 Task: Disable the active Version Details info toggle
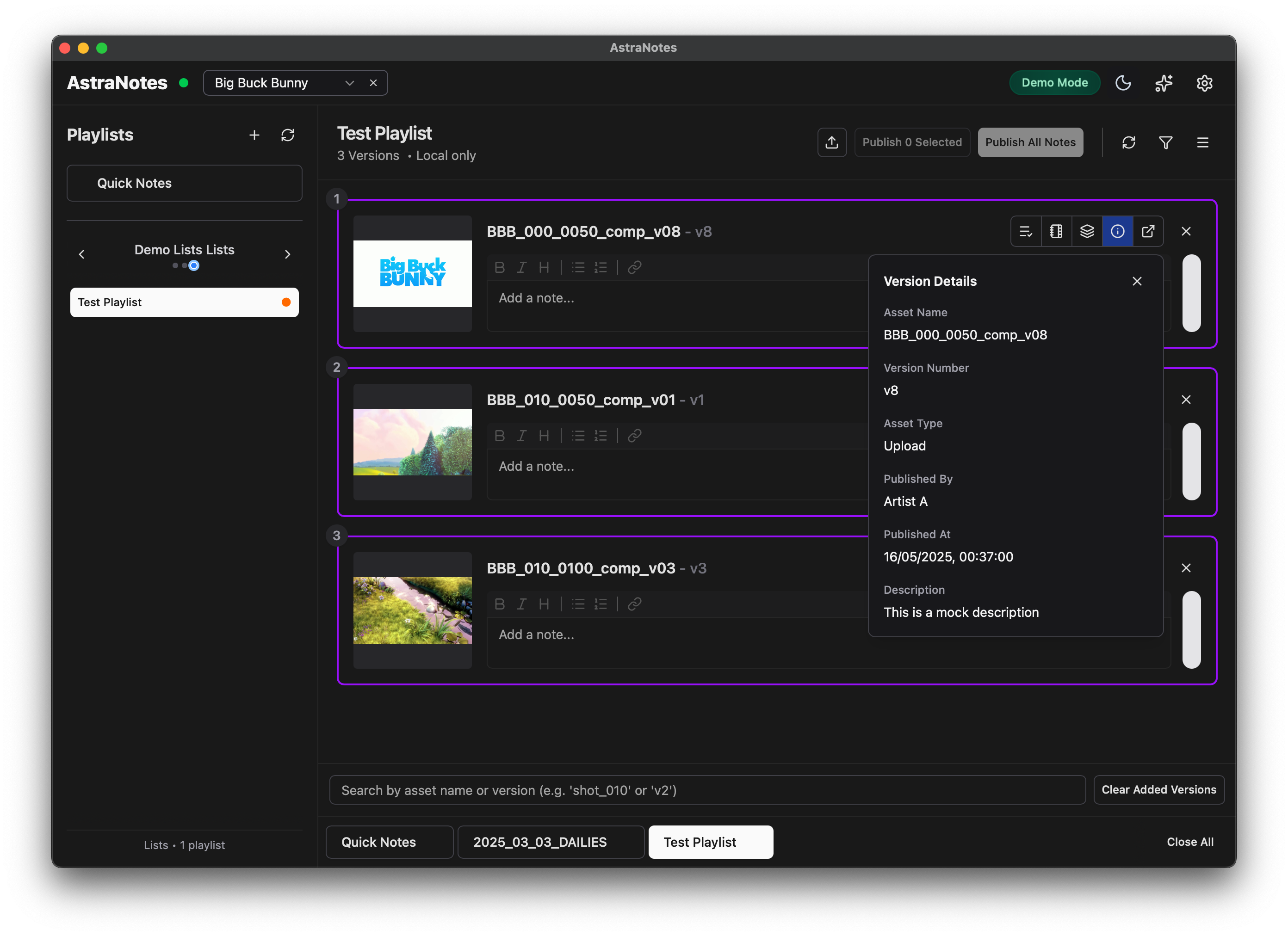click(x=1118, y=231)
